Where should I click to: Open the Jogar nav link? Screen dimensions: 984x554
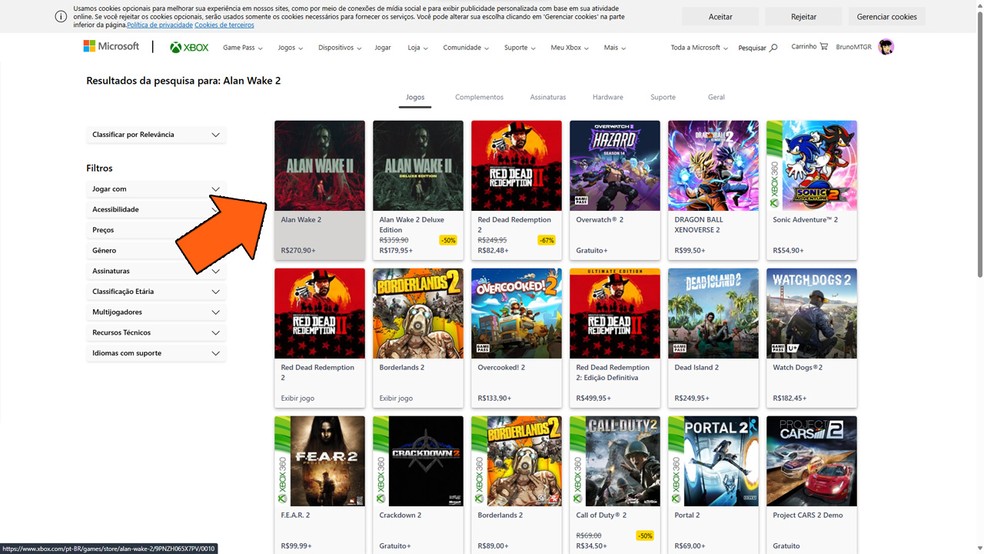[x=382, y=48]
